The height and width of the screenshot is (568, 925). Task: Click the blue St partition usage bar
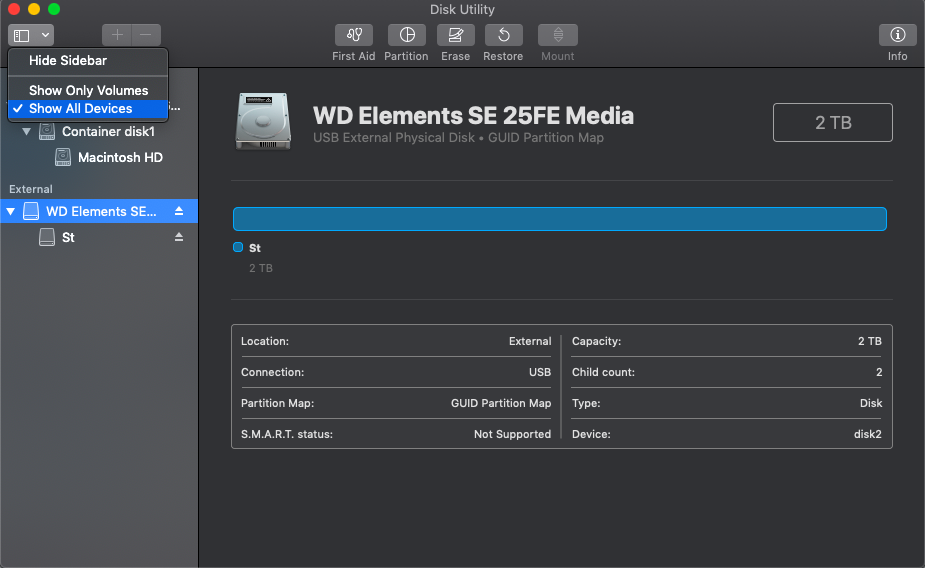point(560,219)
